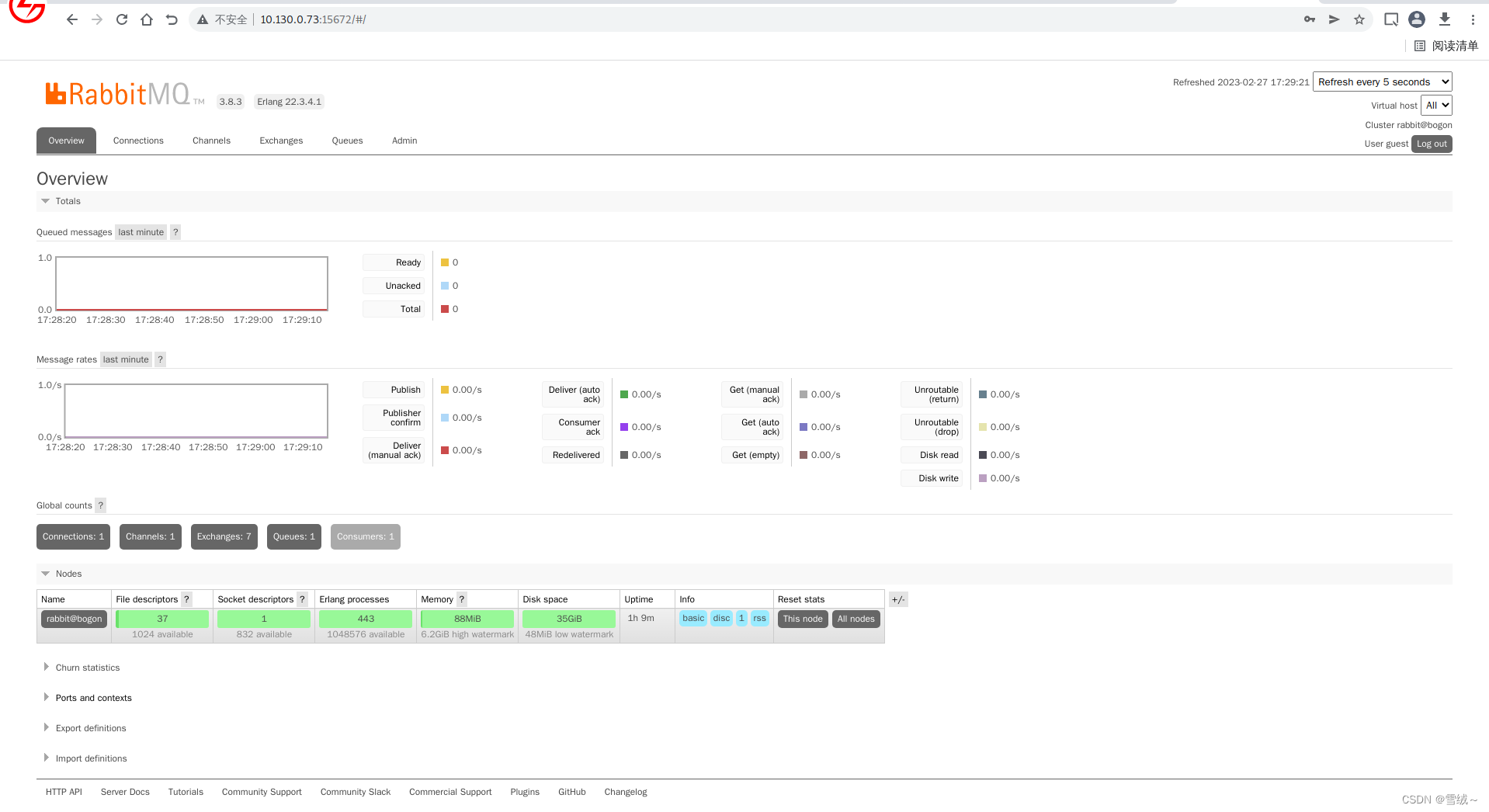Screen dimensions: 1489x812
Task: Click the undo/restore arrow icon in toolbar
Action: click(172, 19)
